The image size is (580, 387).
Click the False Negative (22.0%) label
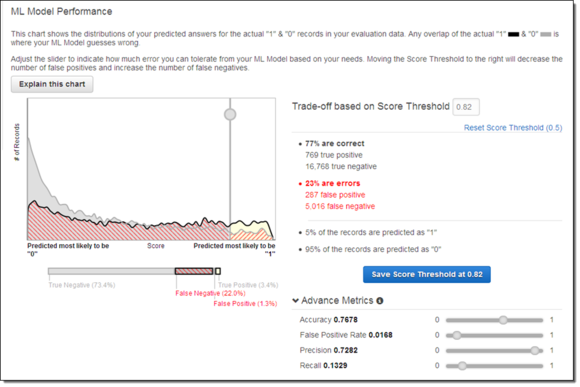[210, 293]
